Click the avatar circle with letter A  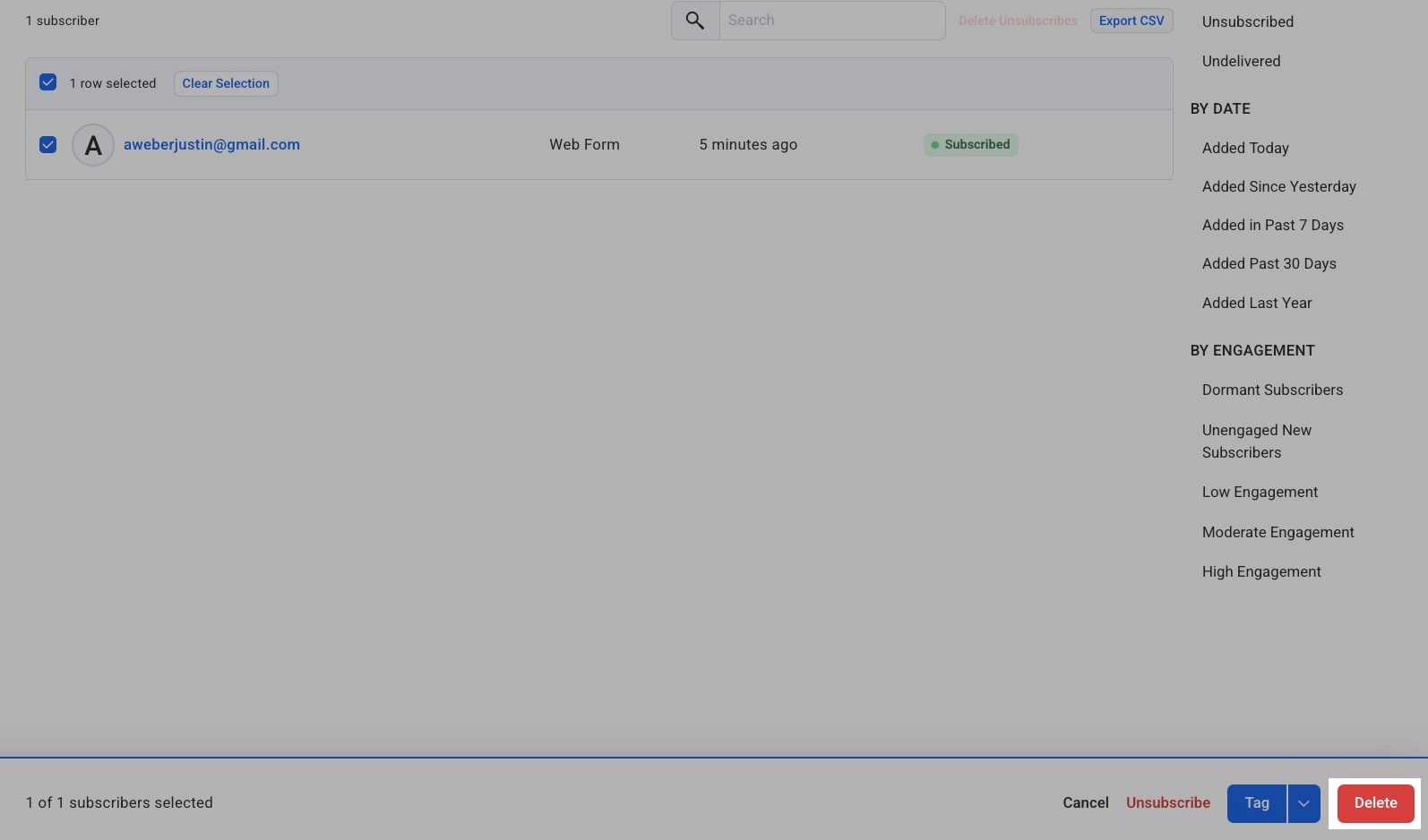[93, 145]
